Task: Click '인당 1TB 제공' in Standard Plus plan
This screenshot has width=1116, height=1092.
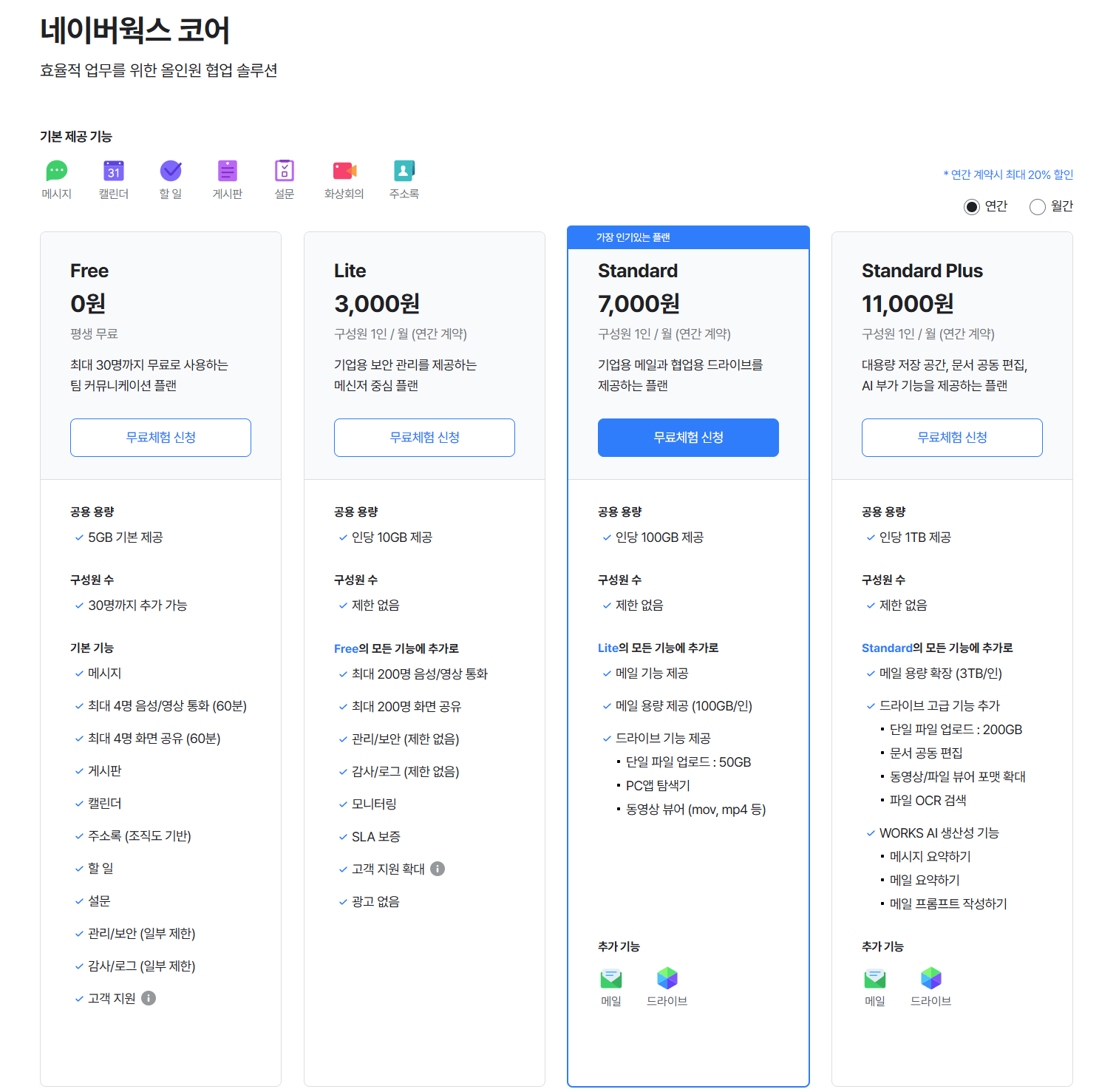Action: 916,537
